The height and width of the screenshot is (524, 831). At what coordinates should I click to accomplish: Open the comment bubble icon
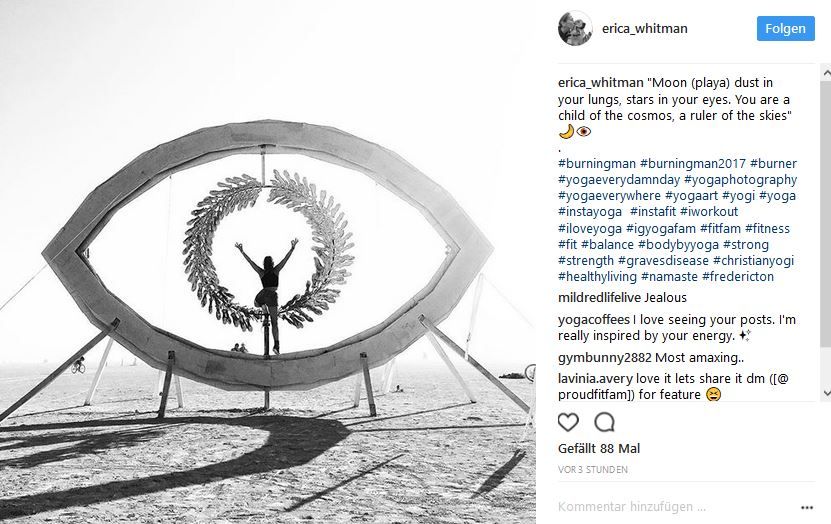(x=604, y=422)
